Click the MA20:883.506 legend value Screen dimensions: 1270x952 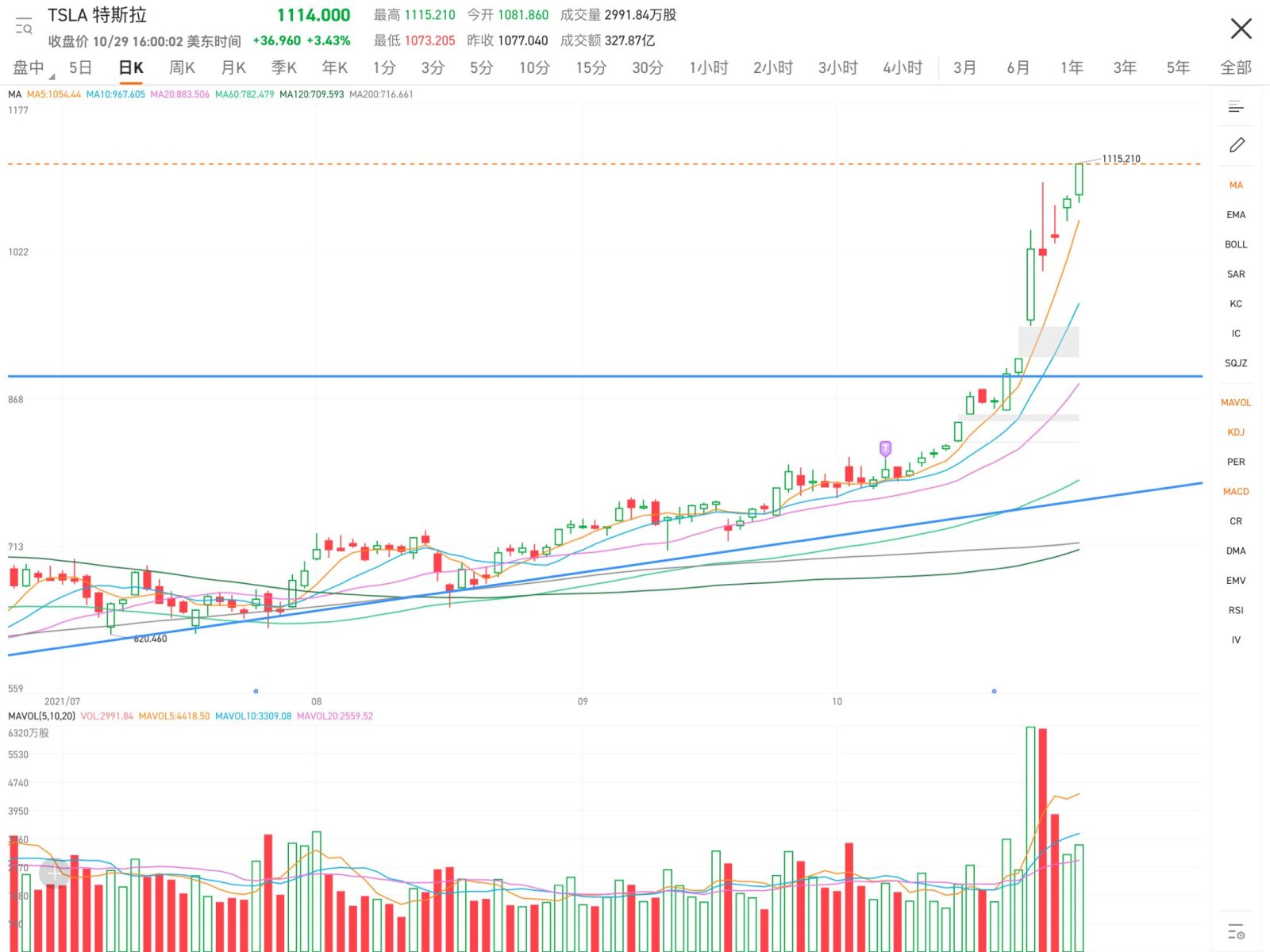click(x=180, y=94)
